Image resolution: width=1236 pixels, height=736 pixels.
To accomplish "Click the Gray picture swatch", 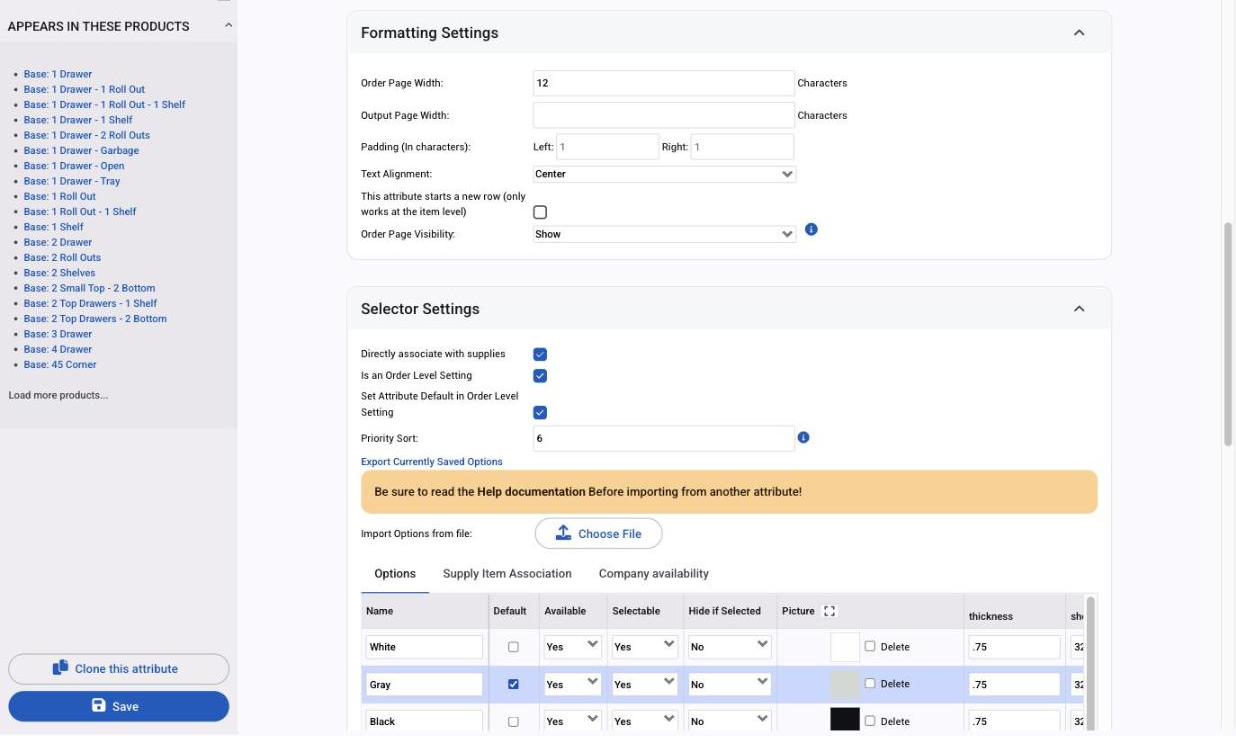I will (845, 684).
